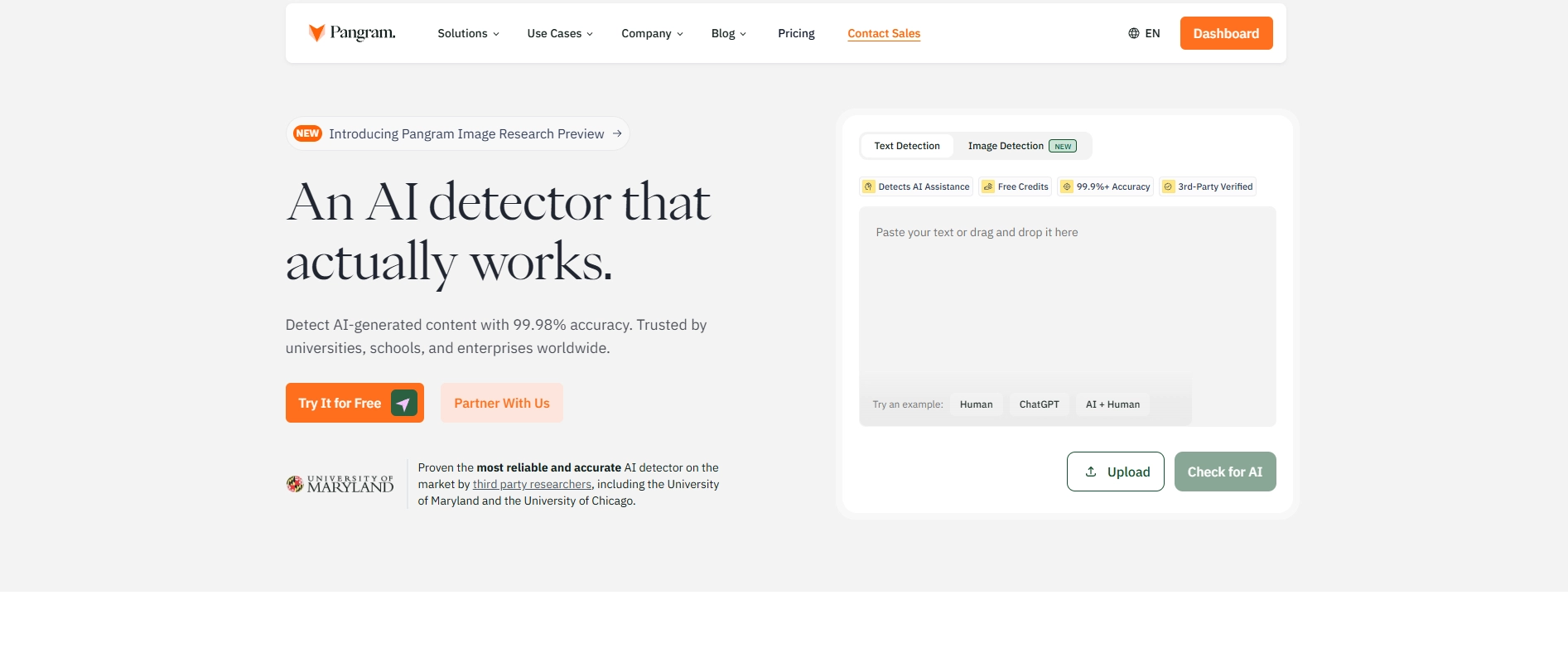
Task: Click the University of Maryland logo
Action: (x=340, y=484)
